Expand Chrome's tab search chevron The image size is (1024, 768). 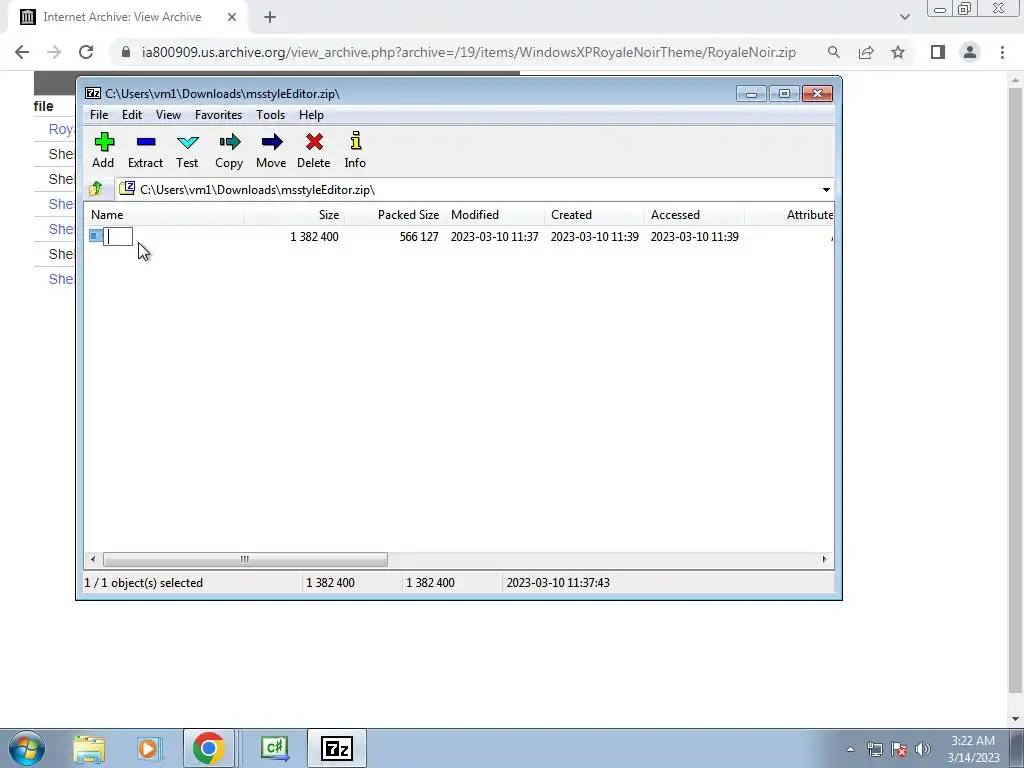point(904,17)
